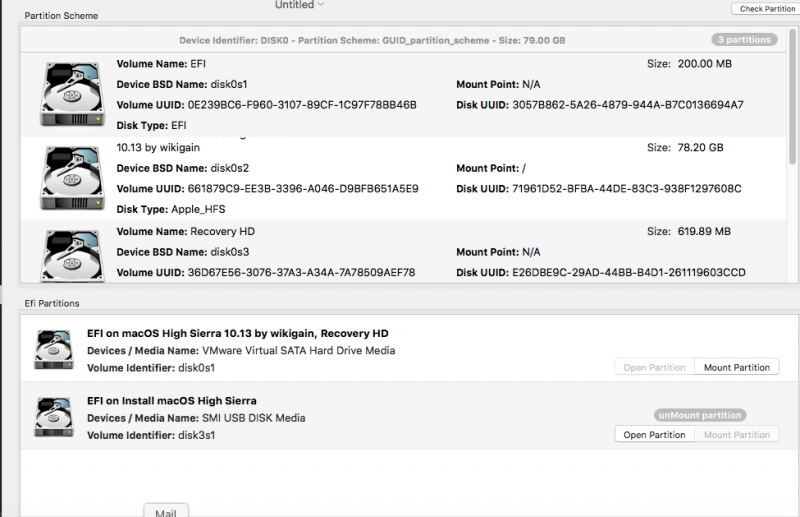Select text 'Volume Name: Recovery HD'

pyautogui.click(x=186, y=231)
